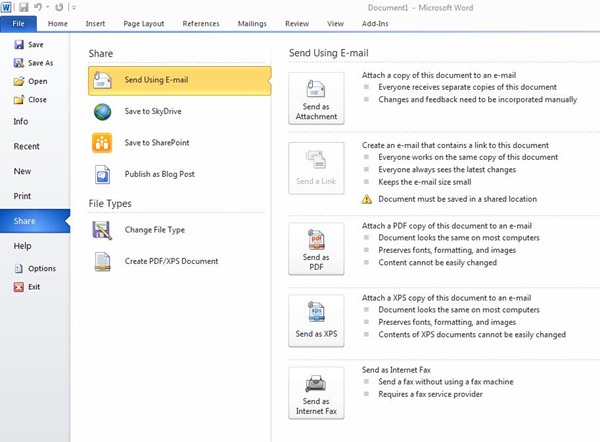This screenshot has width=600, height=442.
Task: Click the Send as Attachment button
Action: pyautogui.click(x=315, y=98)
